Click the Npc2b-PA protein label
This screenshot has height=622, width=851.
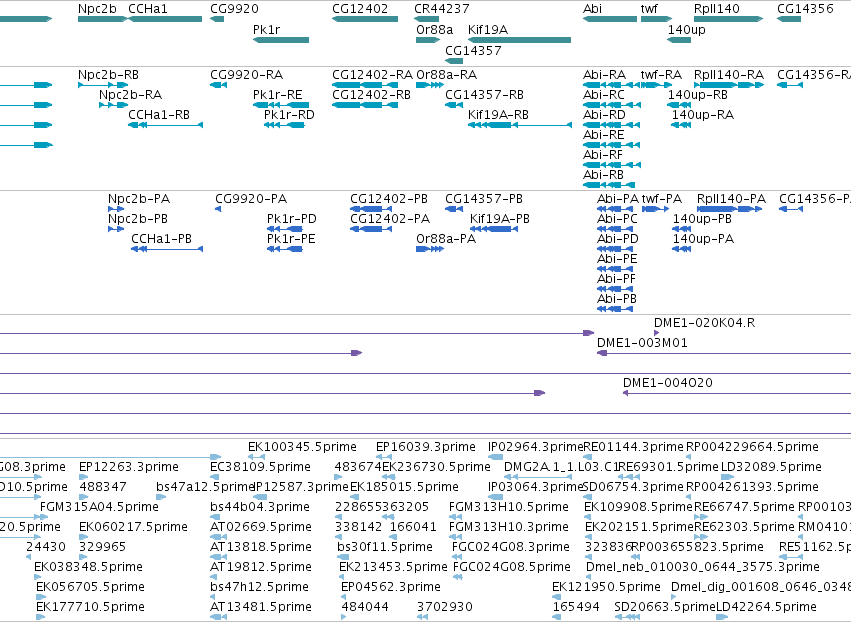(139, 199)
